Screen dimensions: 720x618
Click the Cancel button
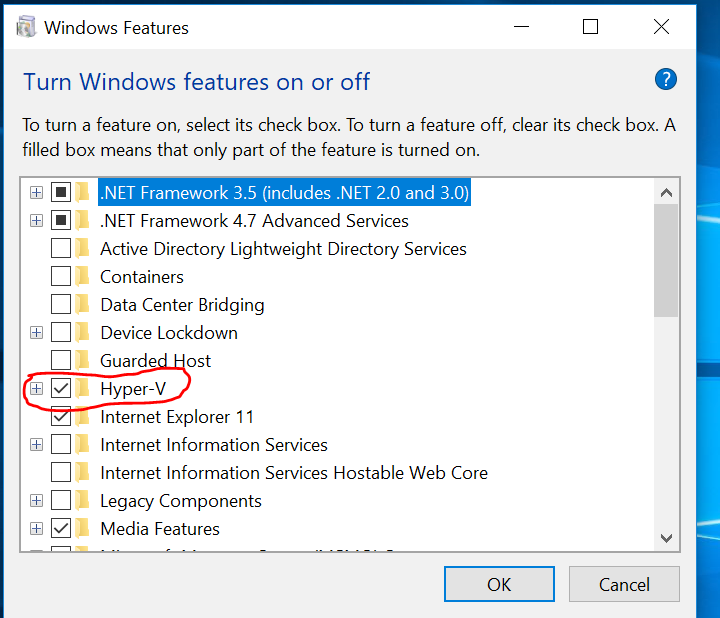(624, 584)
